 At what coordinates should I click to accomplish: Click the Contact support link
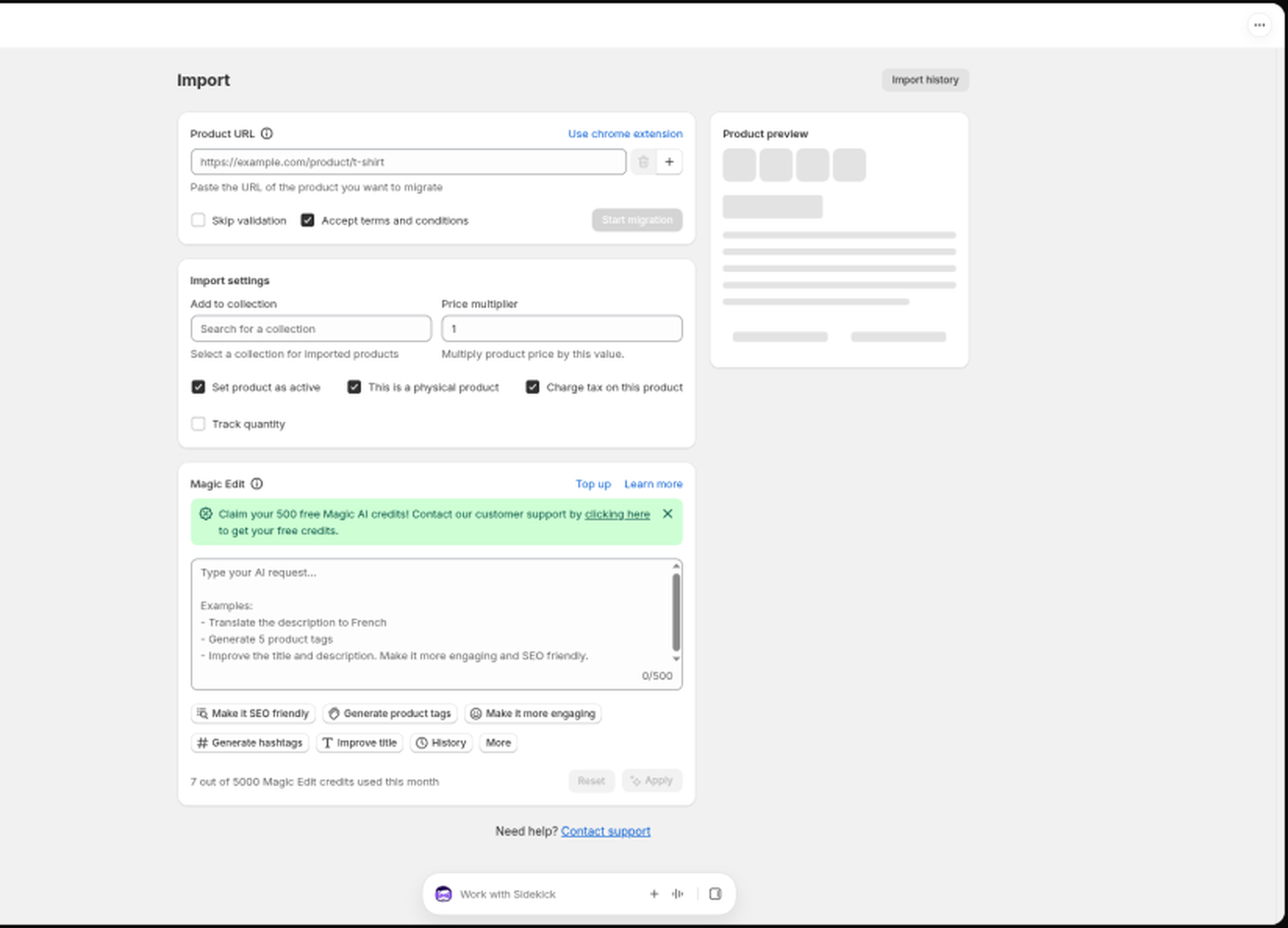pyautogui.click(x=606, y=831)
